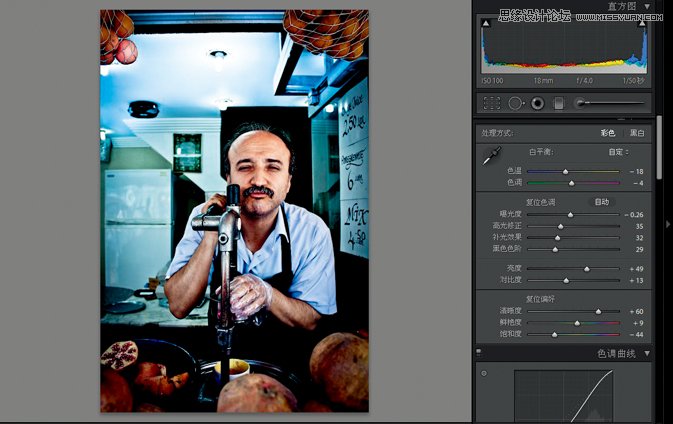
Task: Collapse the 直方图 histogram panel
Action: click(x=647, y=6)
